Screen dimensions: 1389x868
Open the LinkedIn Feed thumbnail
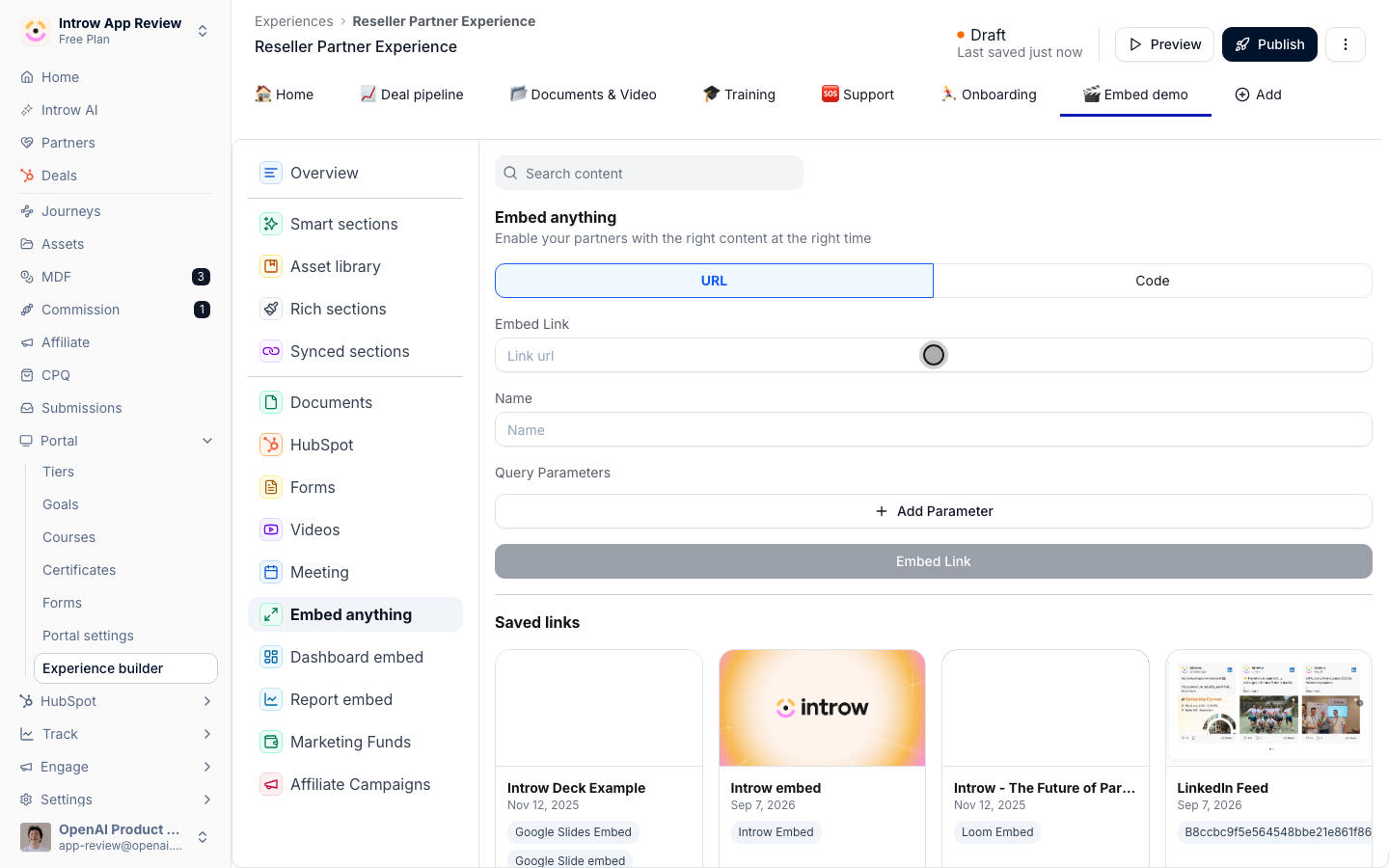pos(1268,708)
